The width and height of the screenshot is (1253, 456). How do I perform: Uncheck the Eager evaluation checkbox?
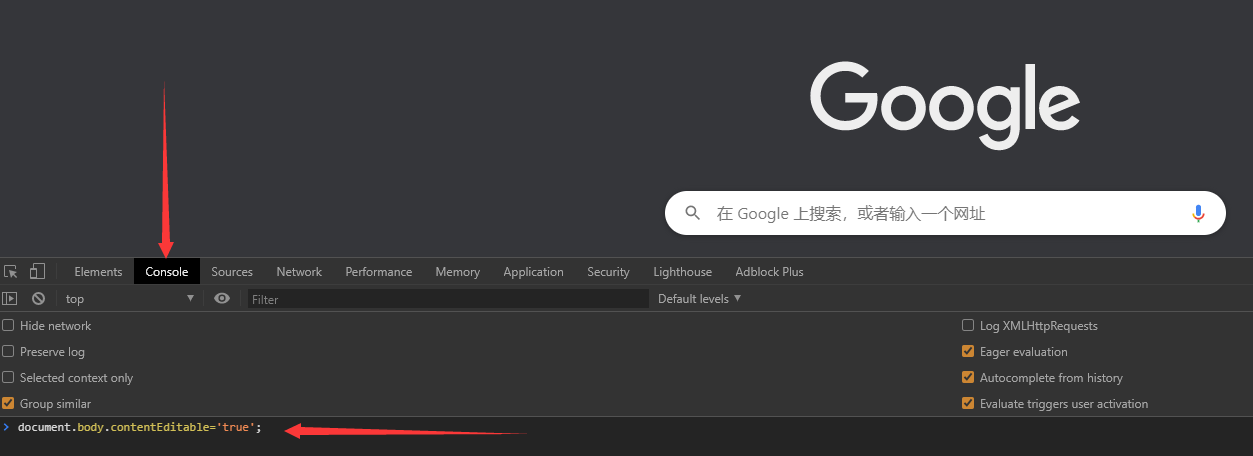tap(968, 352)
